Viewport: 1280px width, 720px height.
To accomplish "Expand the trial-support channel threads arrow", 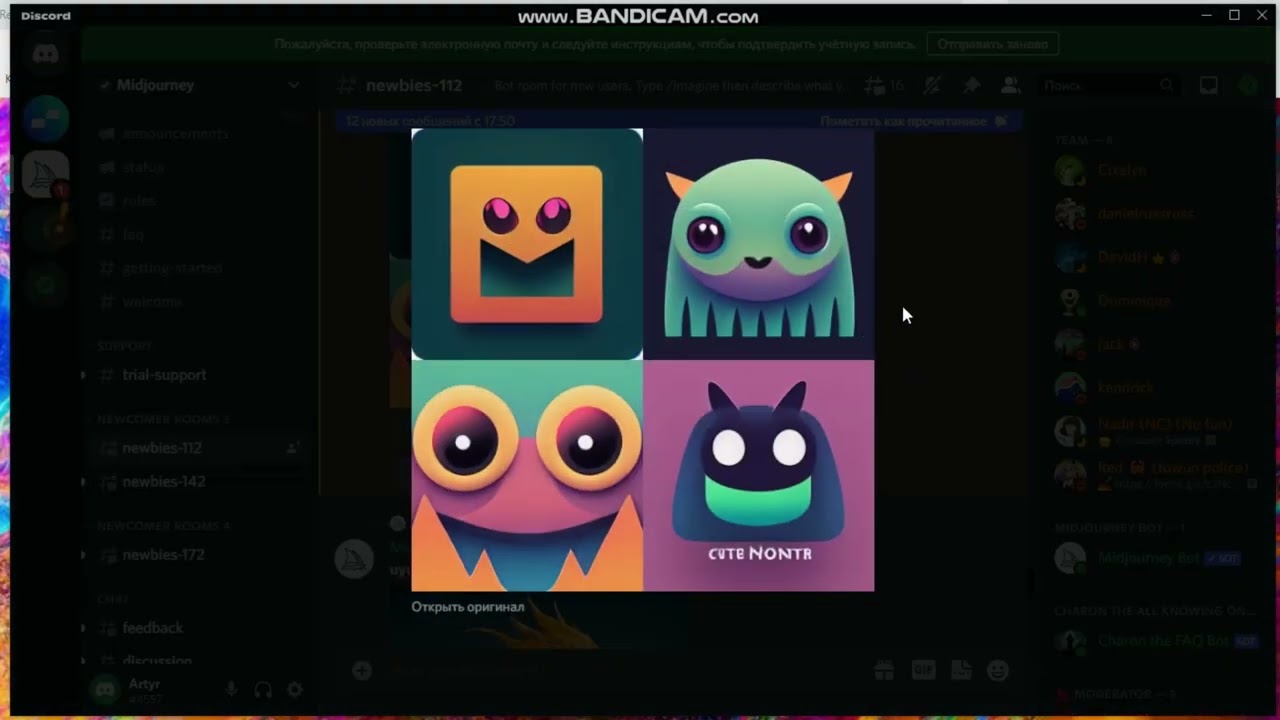I will [x=83, y=375].
